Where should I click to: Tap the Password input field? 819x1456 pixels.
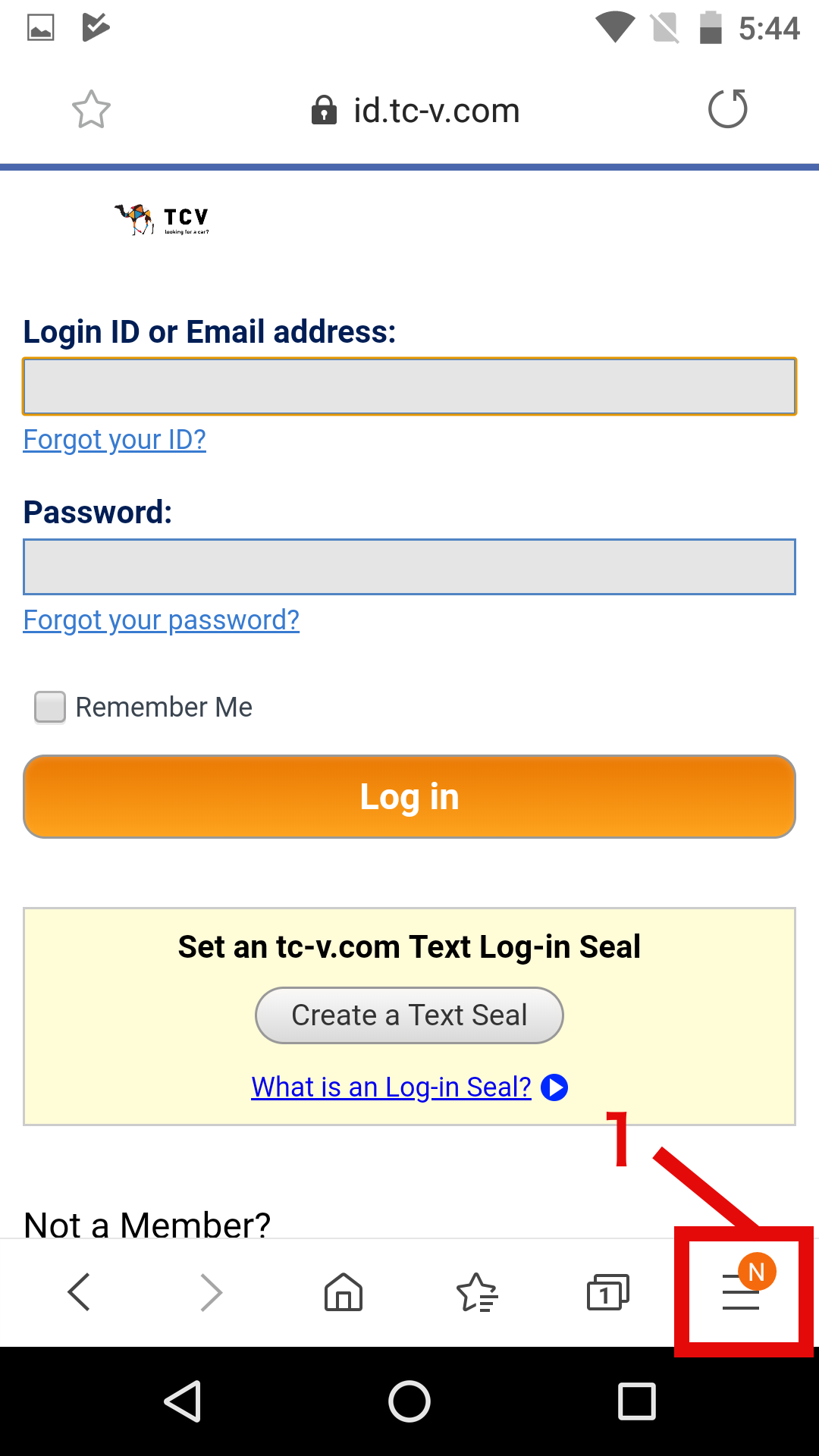[x=409, y=567]
